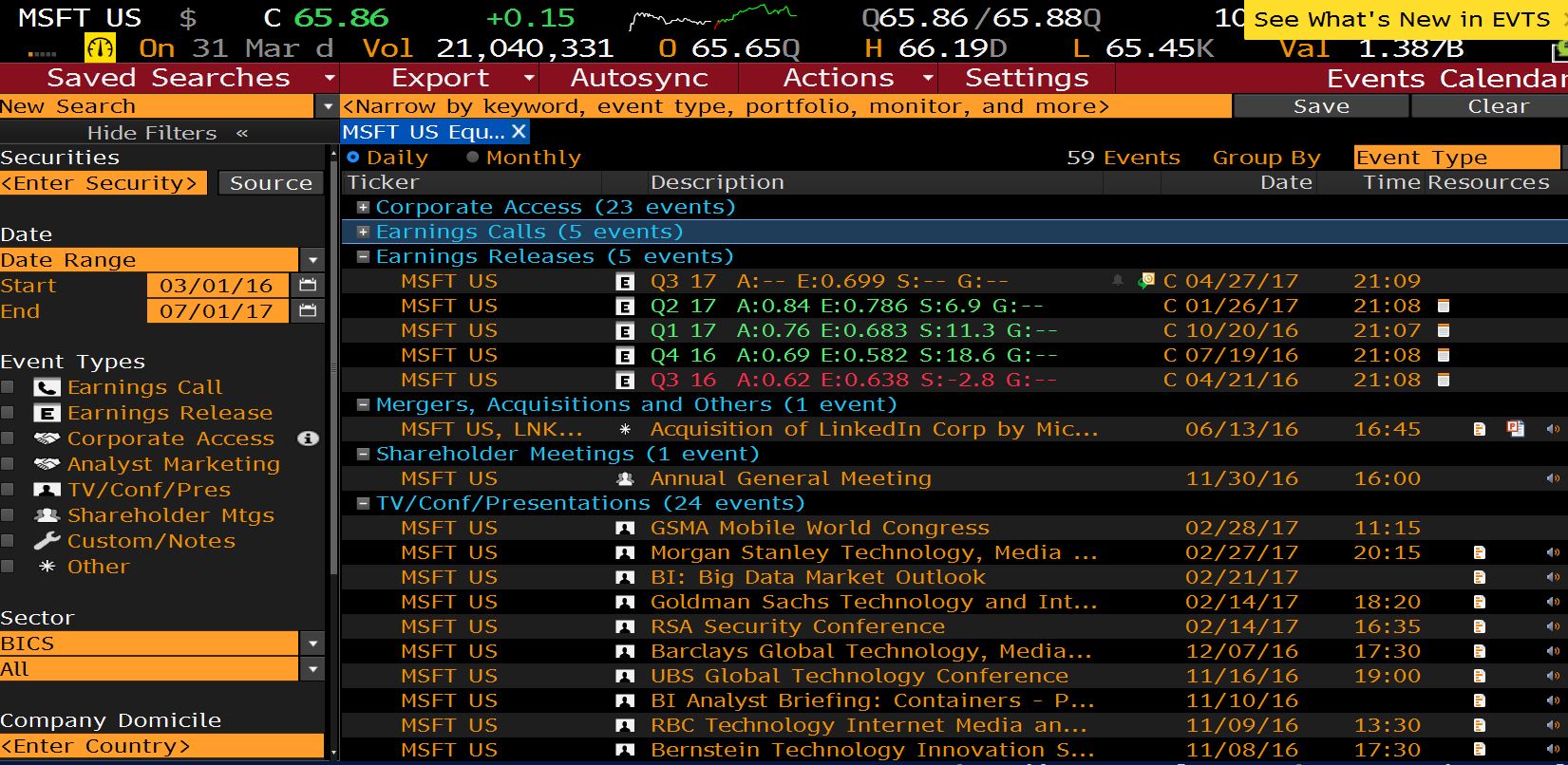Screen dimensions: 1568x765
Task: Click the Save button
Action: tap(1320, 106)
